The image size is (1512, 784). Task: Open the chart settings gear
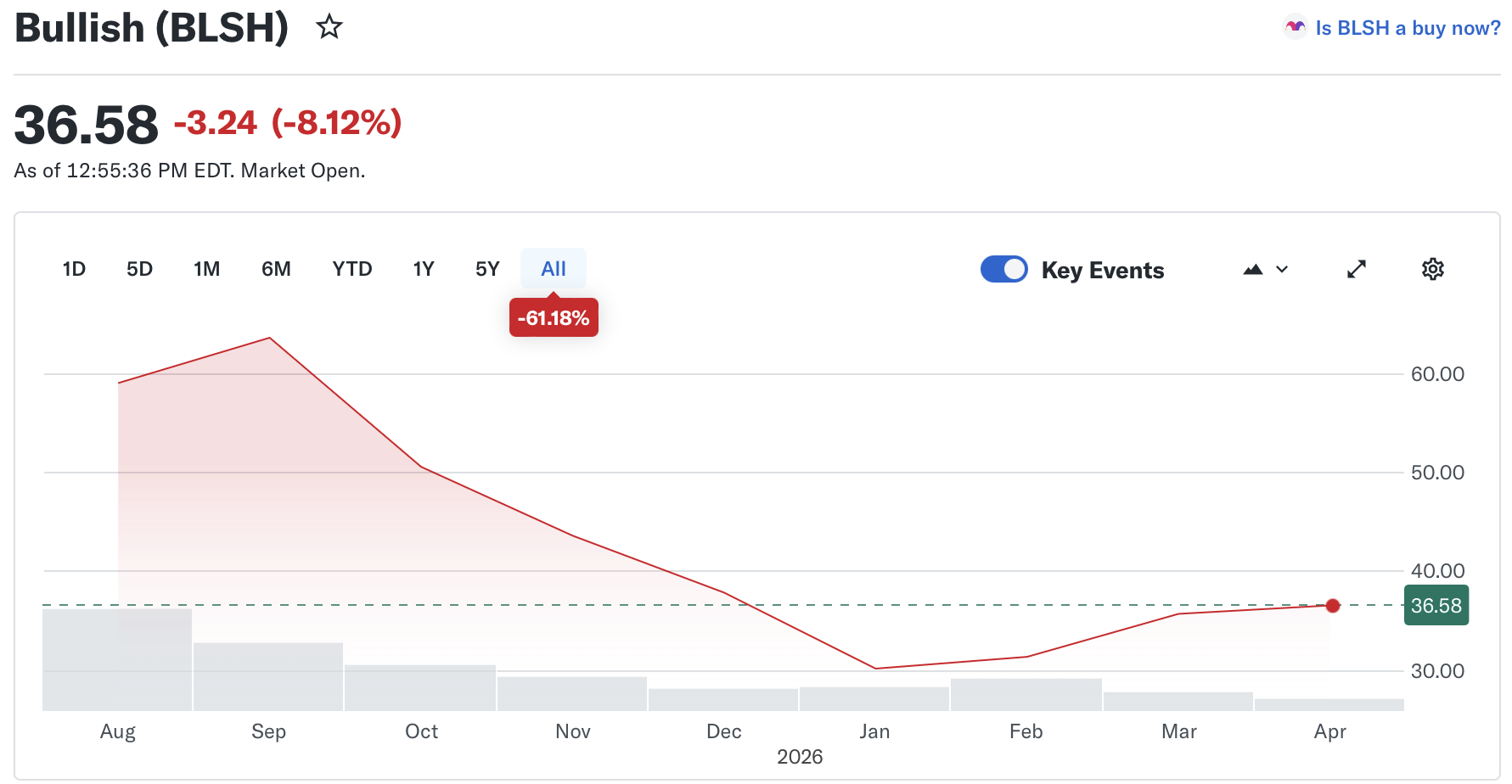pyautogui.click(x=1432, y=269)
